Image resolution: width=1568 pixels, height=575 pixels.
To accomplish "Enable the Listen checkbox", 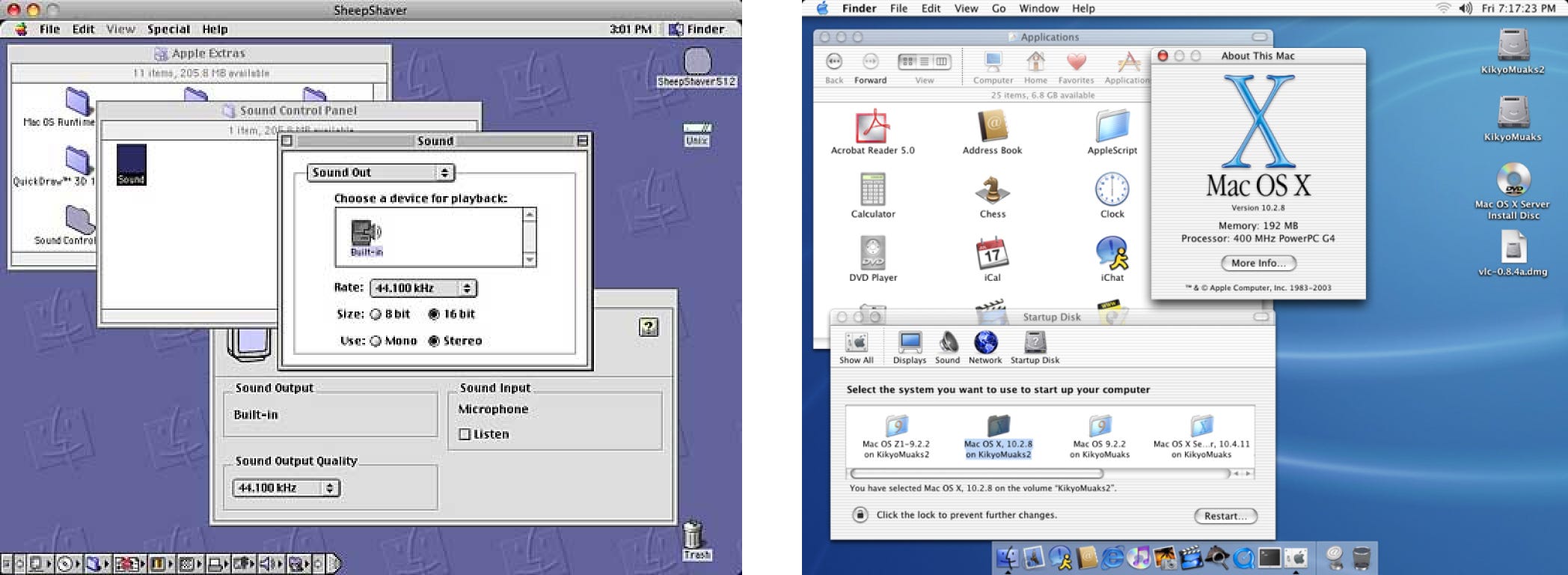I will [x=484, y=434].
